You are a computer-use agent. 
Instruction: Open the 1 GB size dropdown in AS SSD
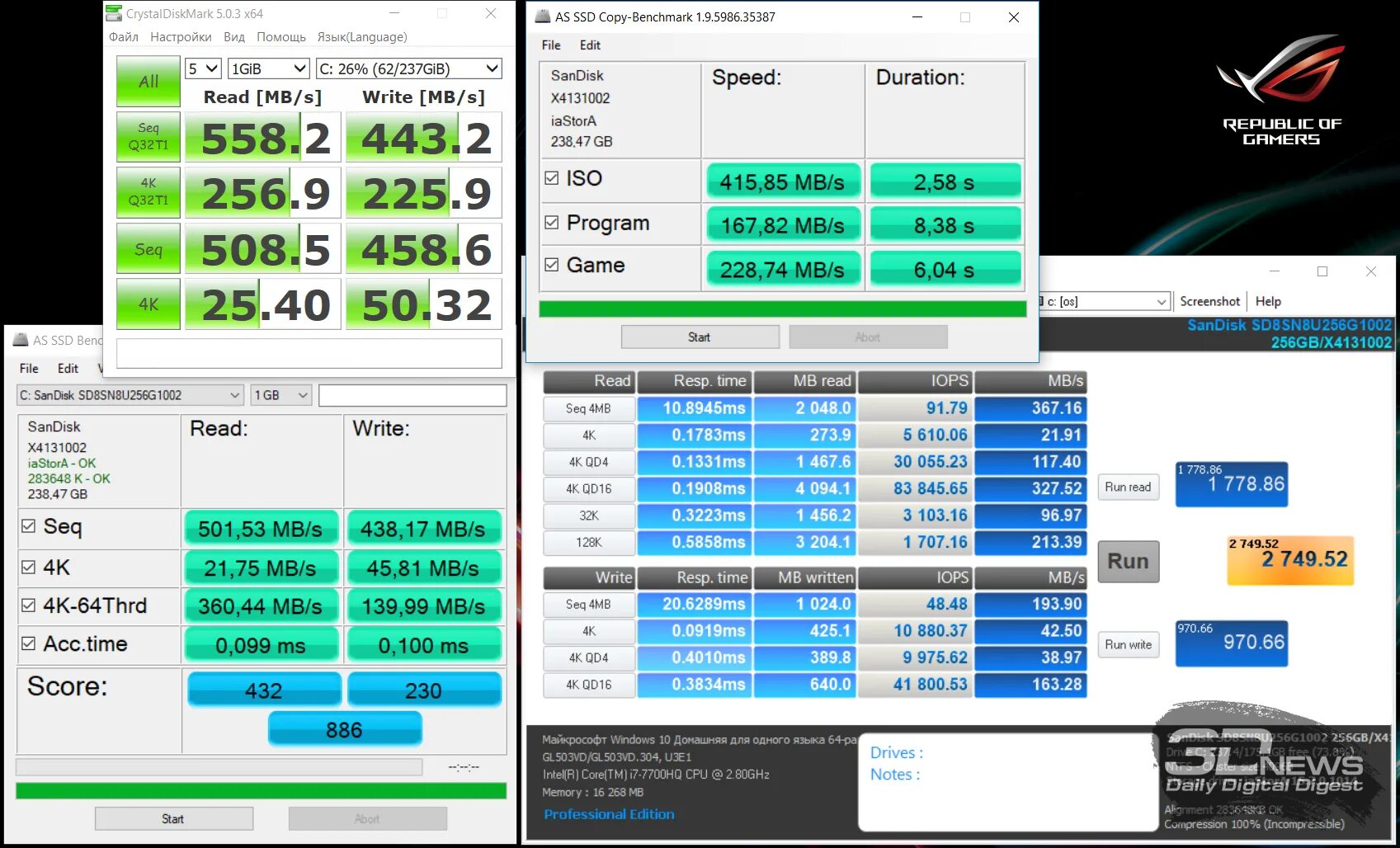(x=281, y=395)
